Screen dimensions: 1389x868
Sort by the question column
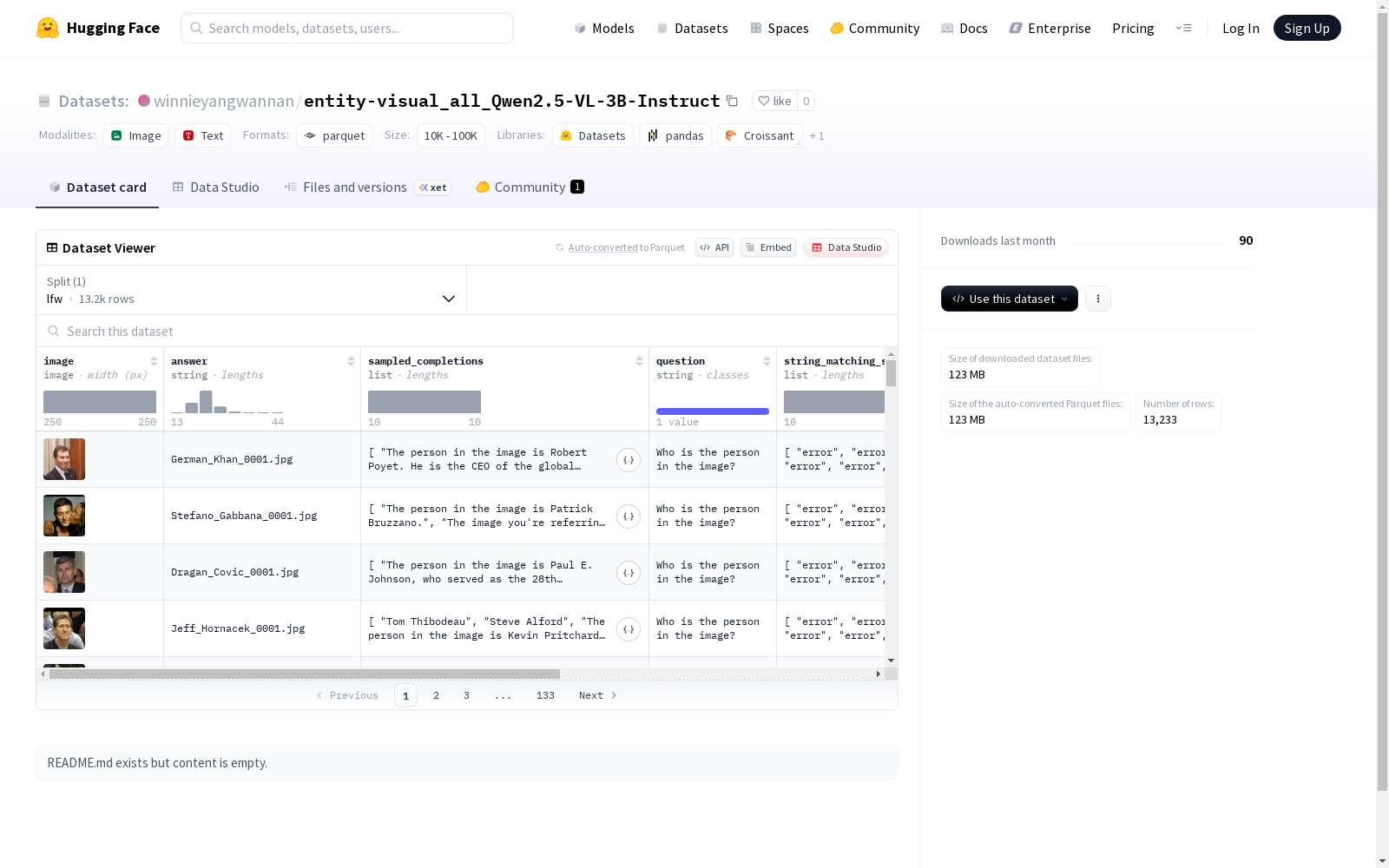point(767,361)
